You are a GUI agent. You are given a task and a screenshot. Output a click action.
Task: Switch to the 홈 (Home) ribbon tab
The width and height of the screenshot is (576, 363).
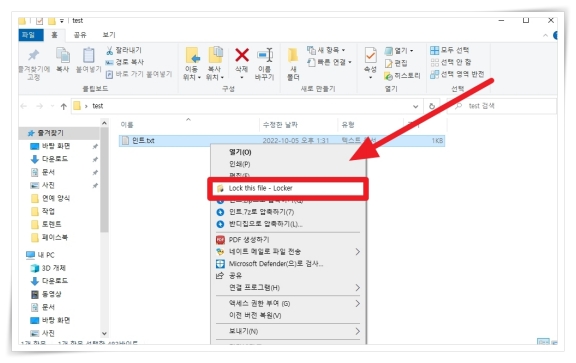(54, 35)
